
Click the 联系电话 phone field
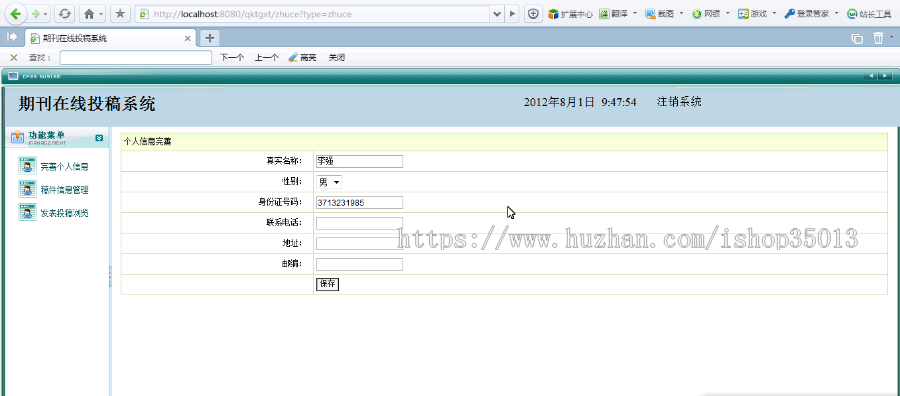[x=359, y=223]
